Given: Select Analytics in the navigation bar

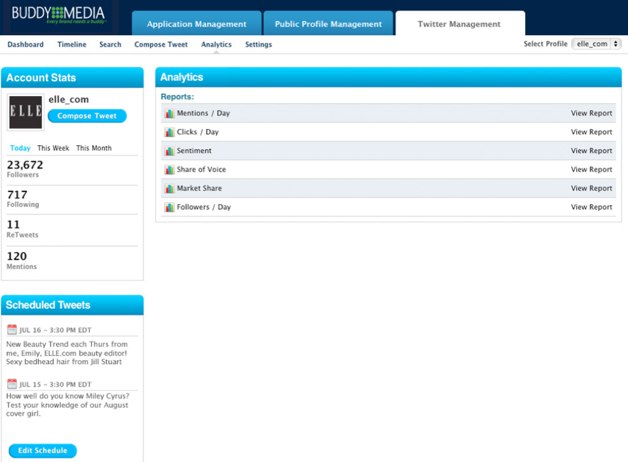Looking at the screenshot, I should click(216, 44).
